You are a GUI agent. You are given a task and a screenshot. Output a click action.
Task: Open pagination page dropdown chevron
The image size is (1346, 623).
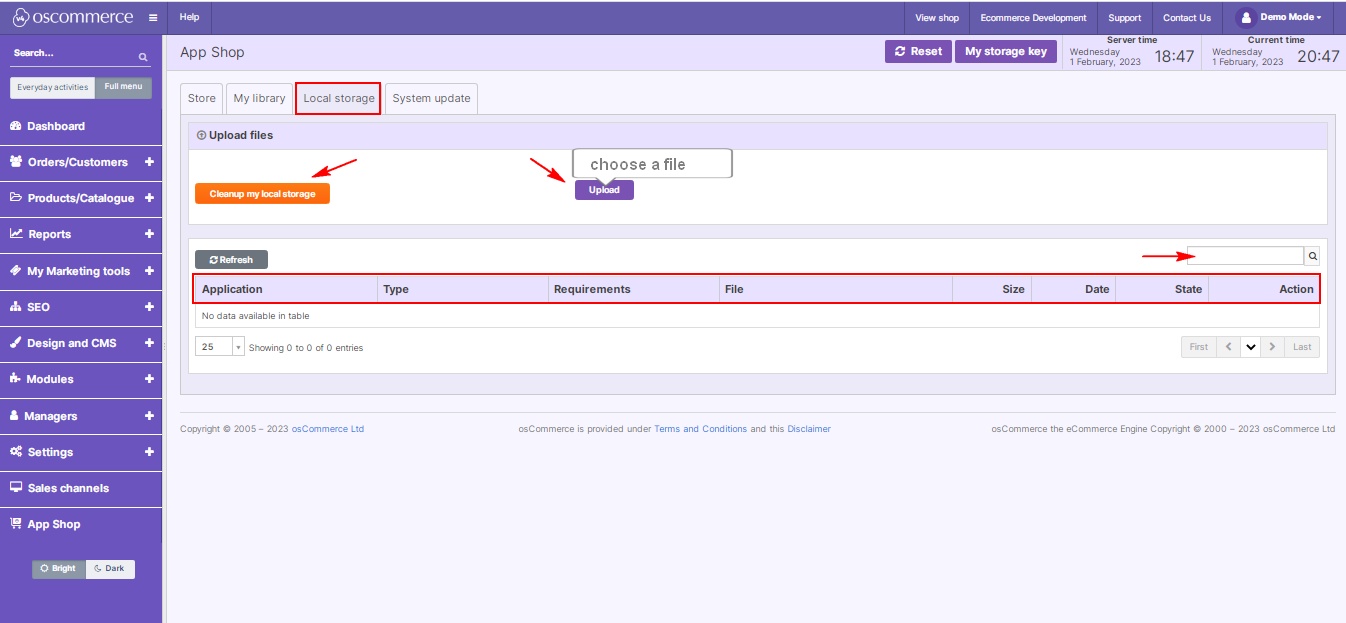click(x=1250, y=347)
